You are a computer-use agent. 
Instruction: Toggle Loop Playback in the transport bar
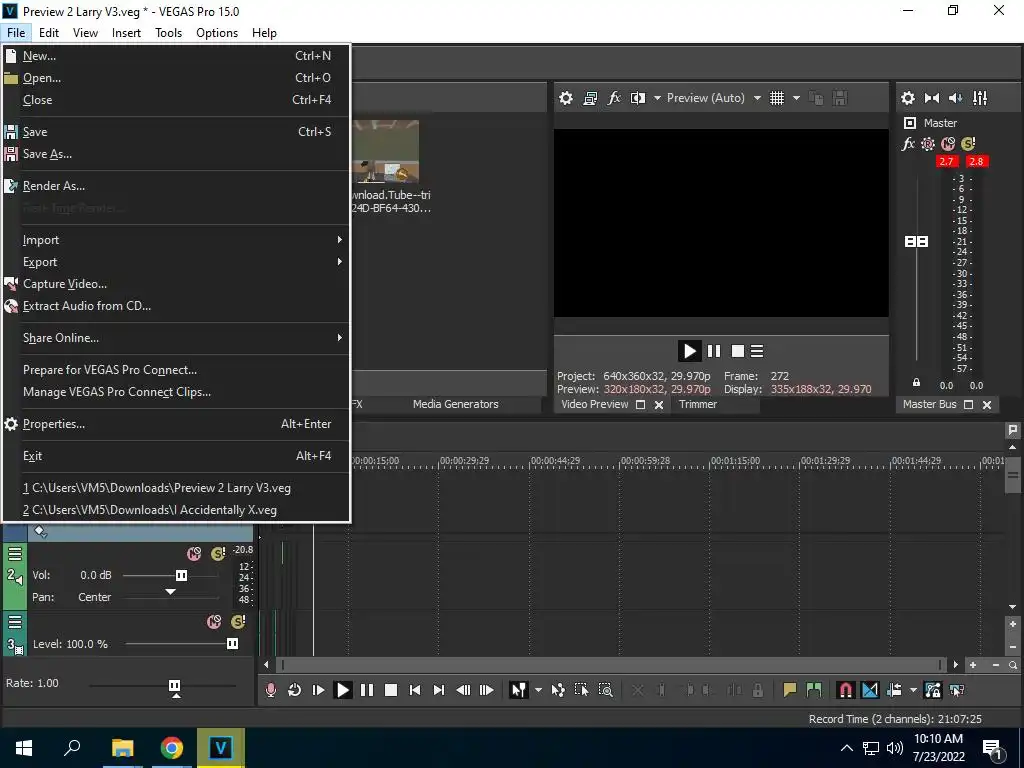295,690
